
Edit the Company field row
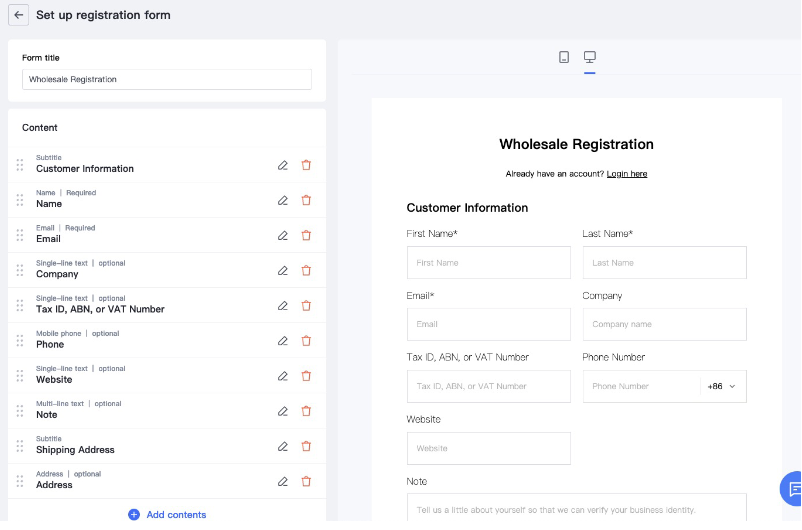point(283,270)
